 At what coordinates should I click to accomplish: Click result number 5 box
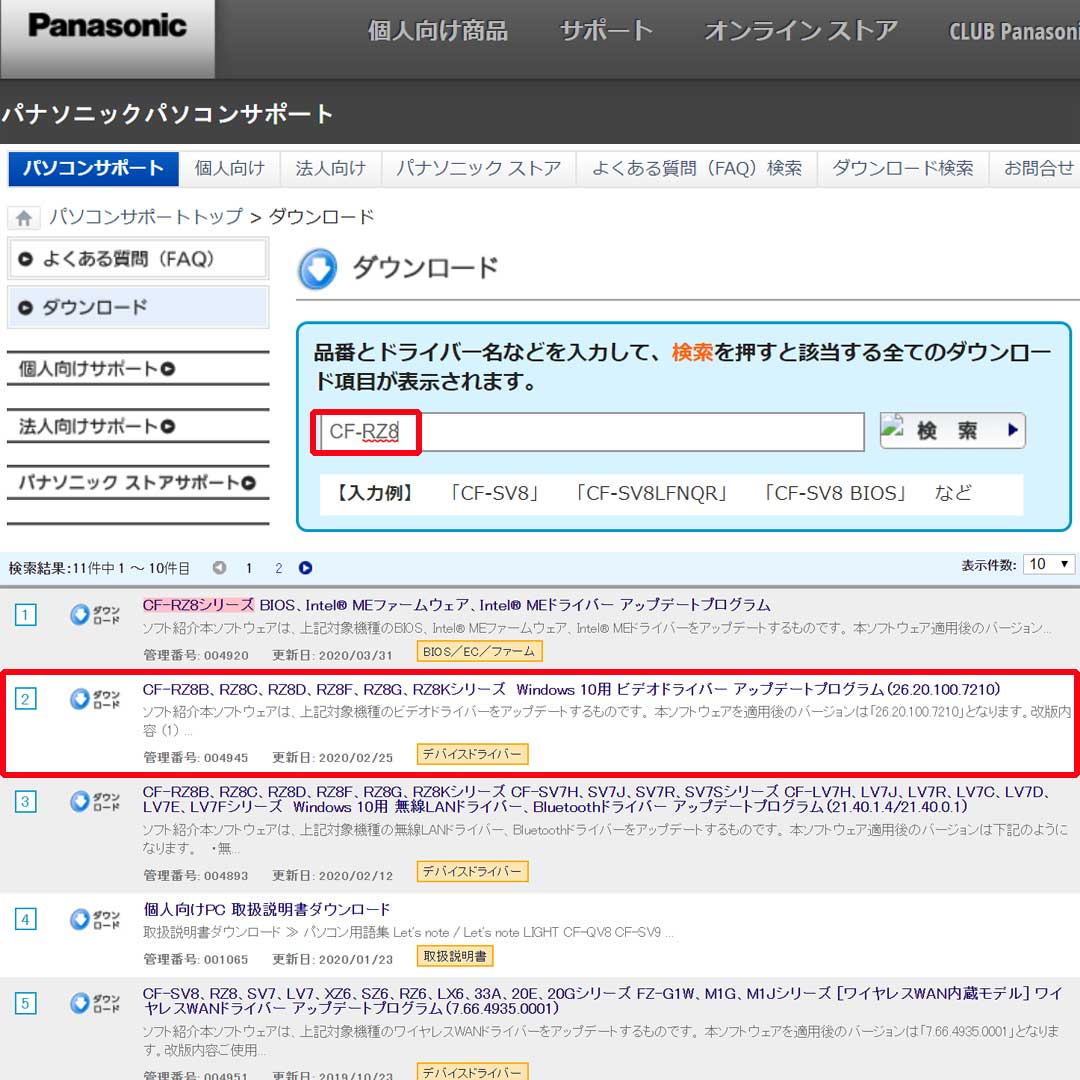(25, 1003)
